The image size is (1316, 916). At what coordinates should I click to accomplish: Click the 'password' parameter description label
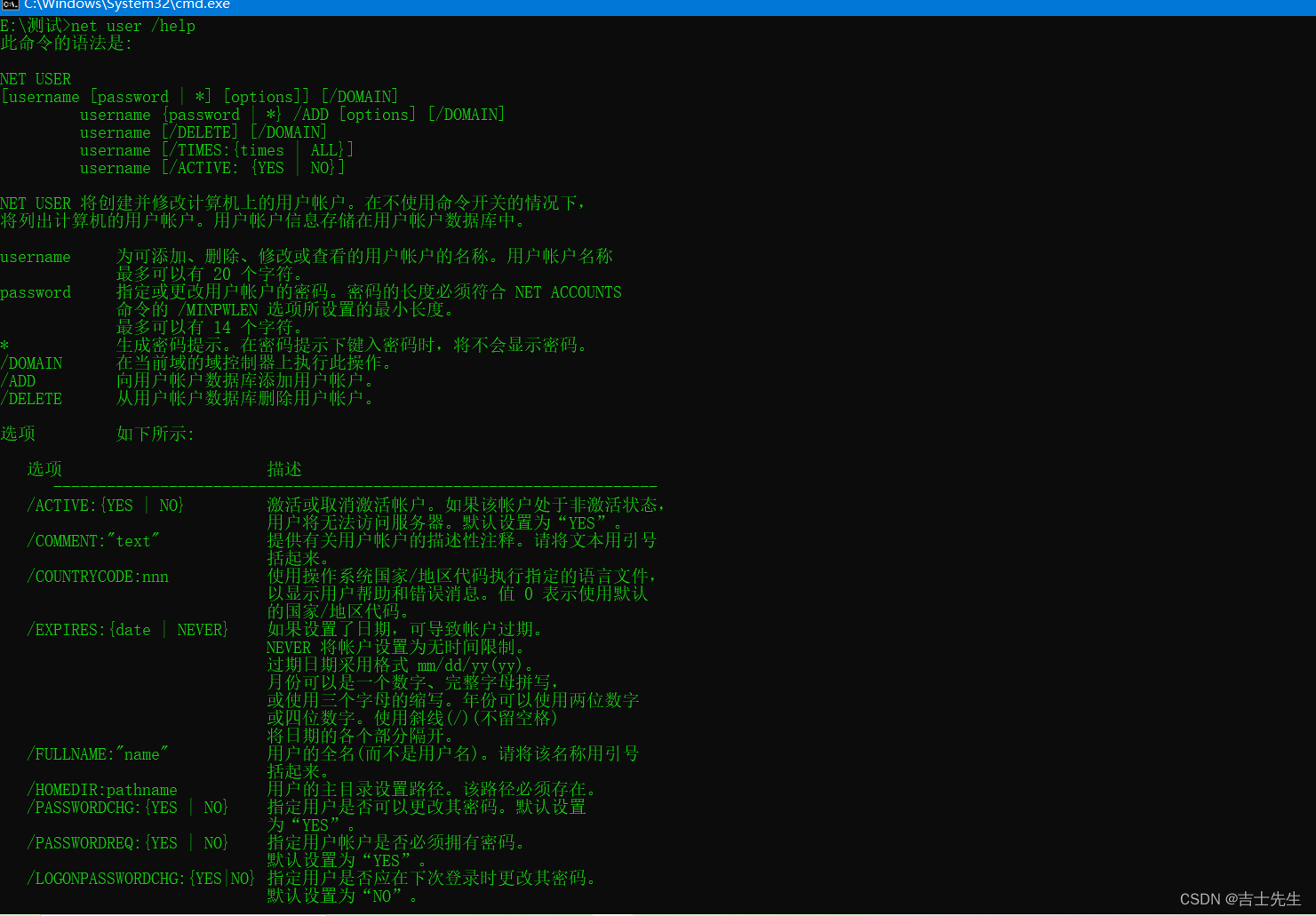click(36, 292)
